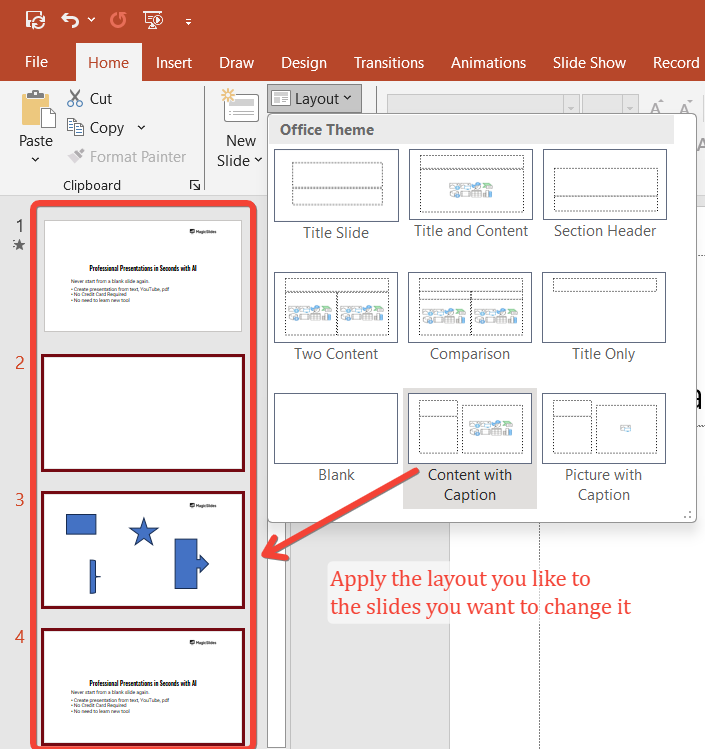Click the Undo arrow icon
This screenshot has width=705, height=749.
click(69, 19)
